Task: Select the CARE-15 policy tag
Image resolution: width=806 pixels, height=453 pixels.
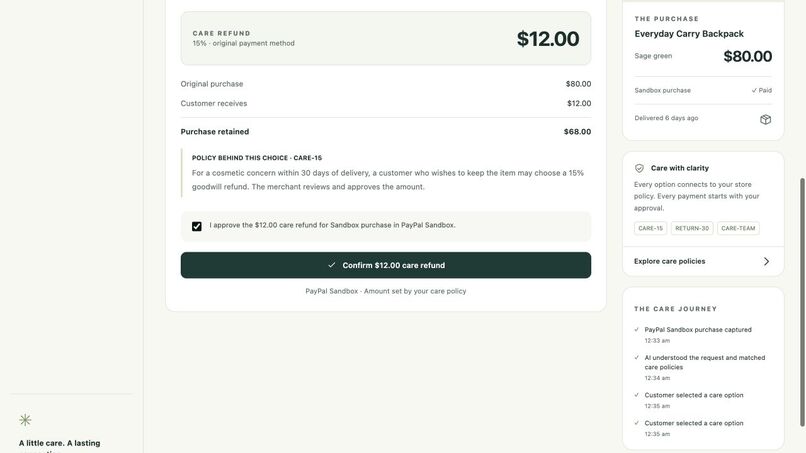Action: 650,228
